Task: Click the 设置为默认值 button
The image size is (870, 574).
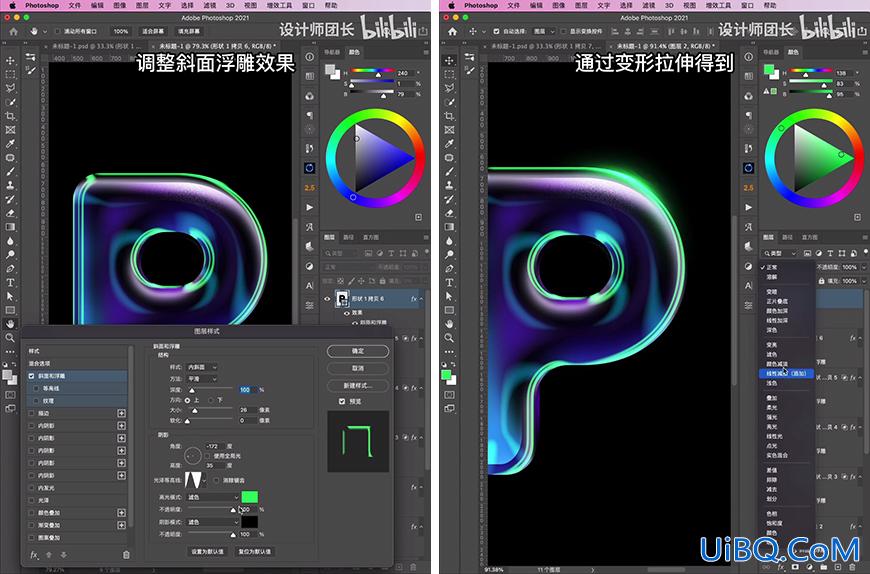Action: pyautogui.click(x=208, y=552)
